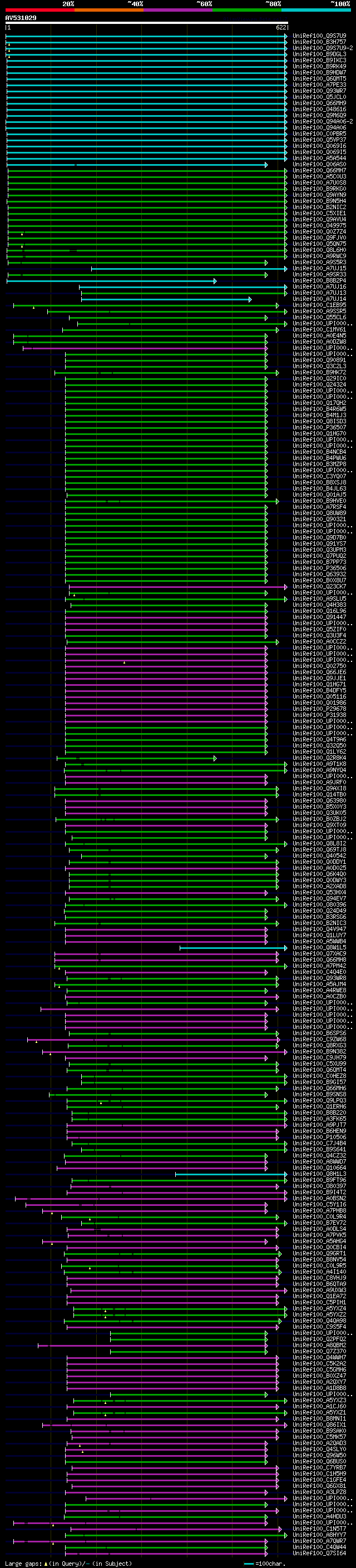Select the UniRef100_Q9AYN9 label
The image size is (356, 1568).
(x=319, y=195)
